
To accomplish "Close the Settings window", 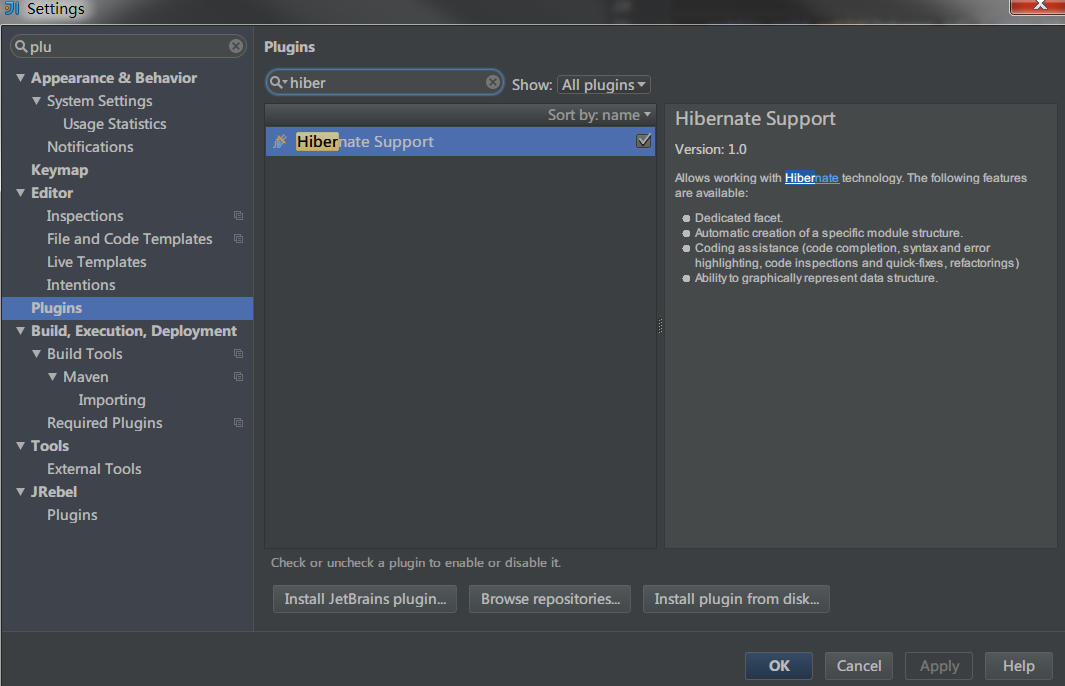I will pos(1038,5).
